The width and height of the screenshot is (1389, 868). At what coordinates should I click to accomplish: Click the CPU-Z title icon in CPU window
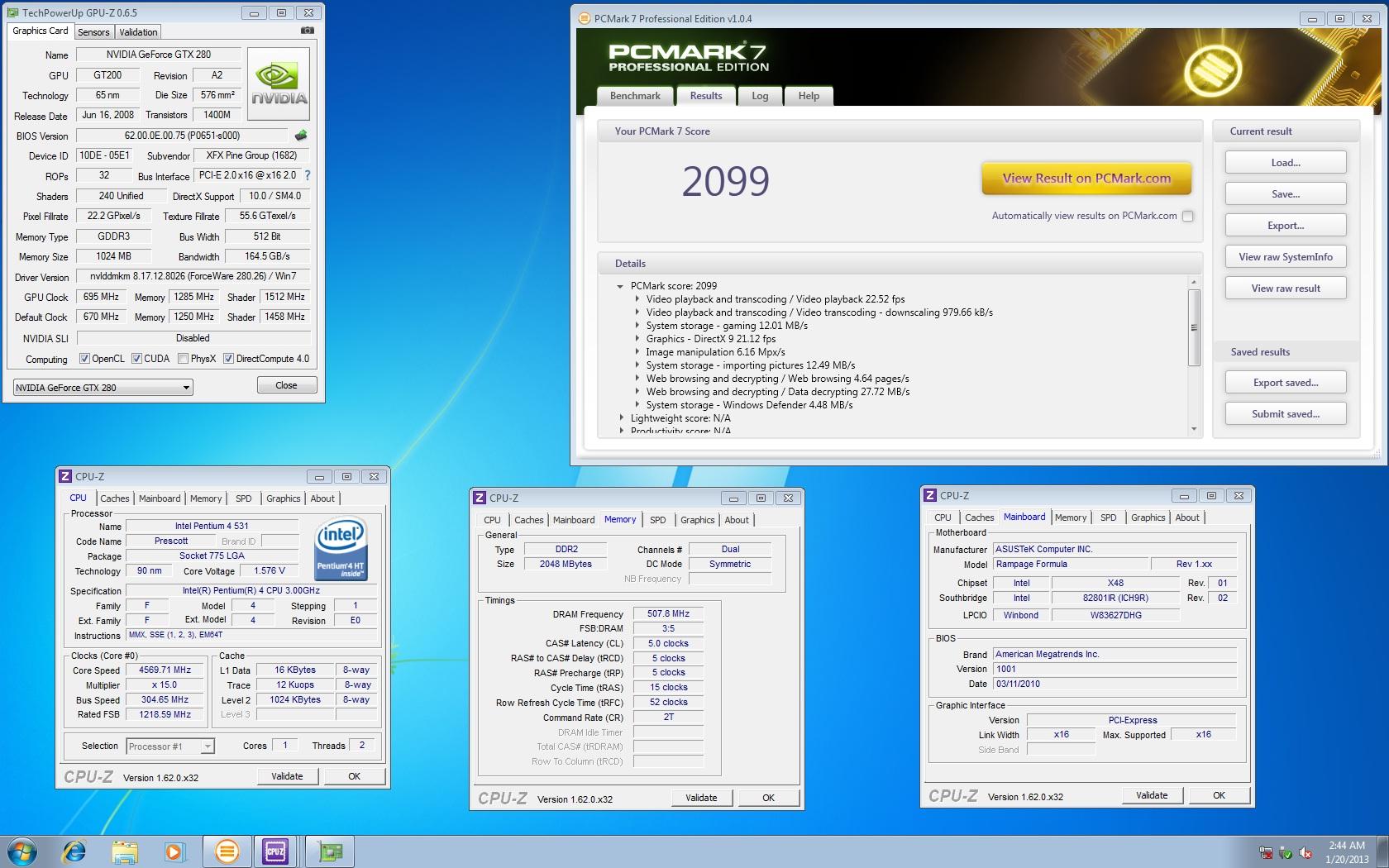pos(65,476)
